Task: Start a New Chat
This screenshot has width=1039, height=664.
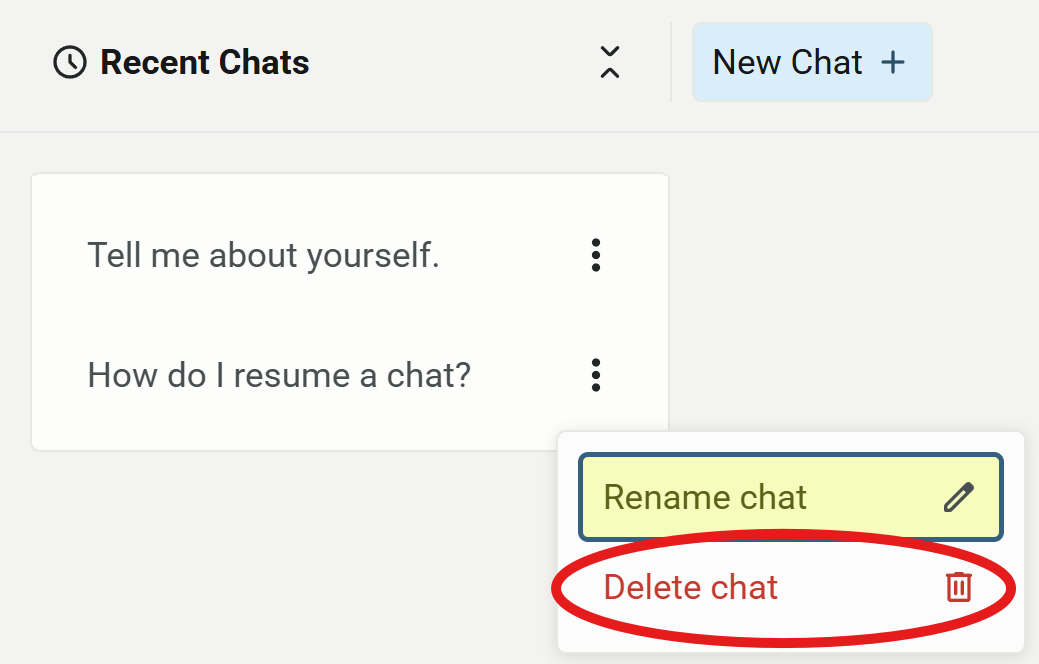Action: click(812, 62)
